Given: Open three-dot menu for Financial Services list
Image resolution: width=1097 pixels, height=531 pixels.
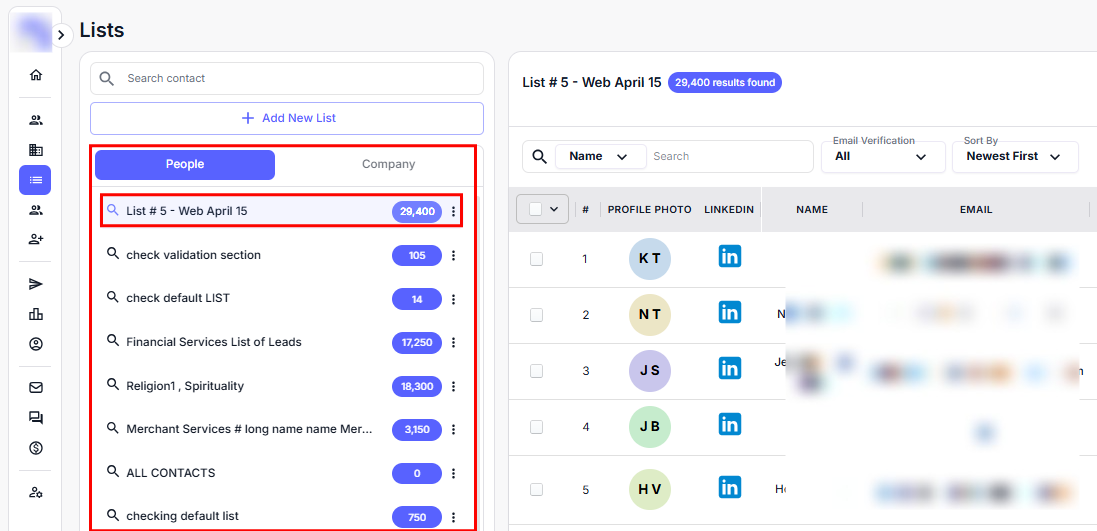Looking at the screenshot, I should (x=453, y=343).
